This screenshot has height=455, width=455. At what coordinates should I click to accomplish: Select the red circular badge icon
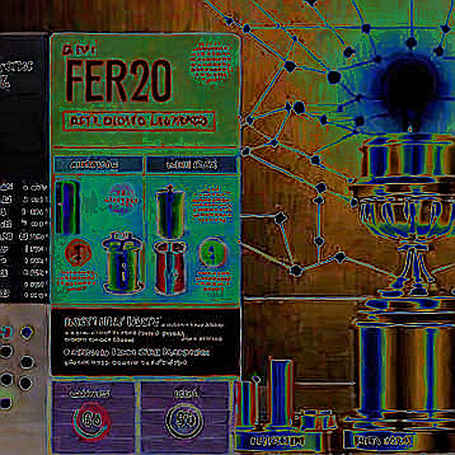point(78,252)
